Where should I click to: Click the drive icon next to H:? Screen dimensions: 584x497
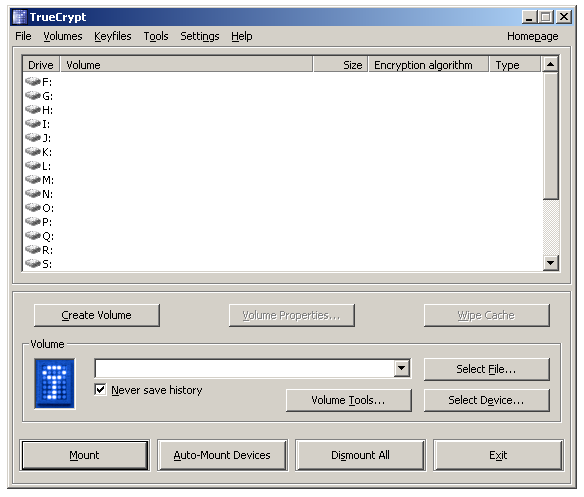[33, 110]
